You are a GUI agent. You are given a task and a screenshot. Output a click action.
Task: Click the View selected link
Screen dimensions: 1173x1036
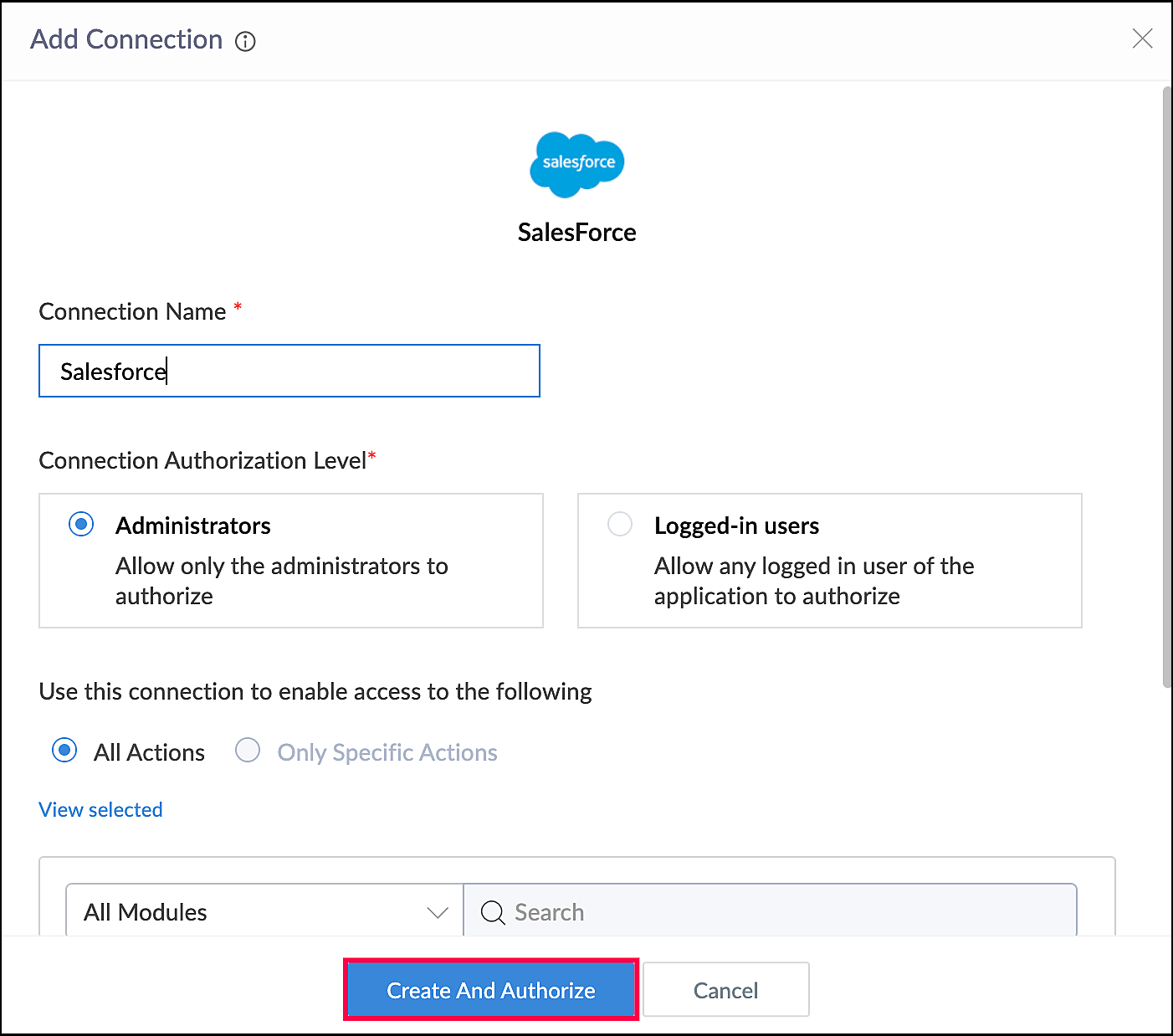(100, 809)
